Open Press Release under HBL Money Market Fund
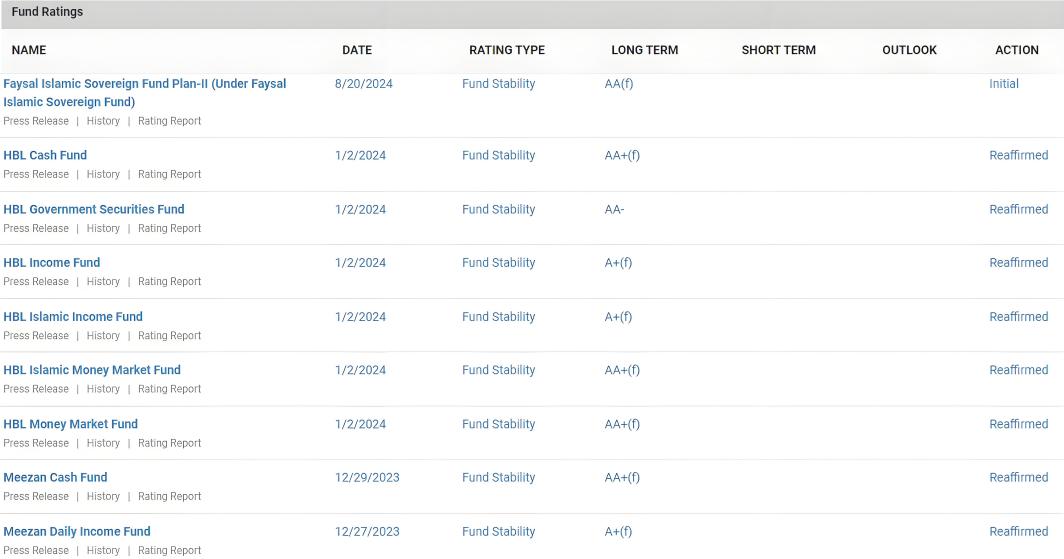The image size is (1064, 559). [36, 443]
